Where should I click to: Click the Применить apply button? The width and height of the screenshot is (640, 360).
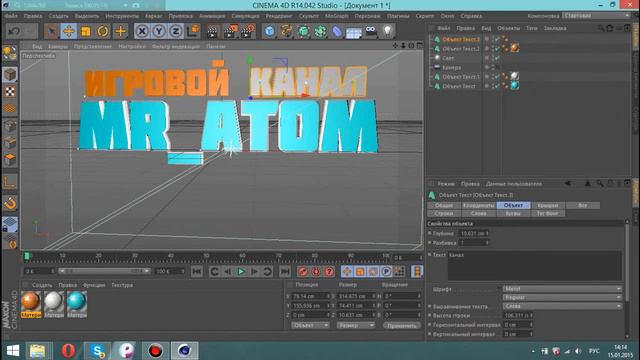pos(402,325)
